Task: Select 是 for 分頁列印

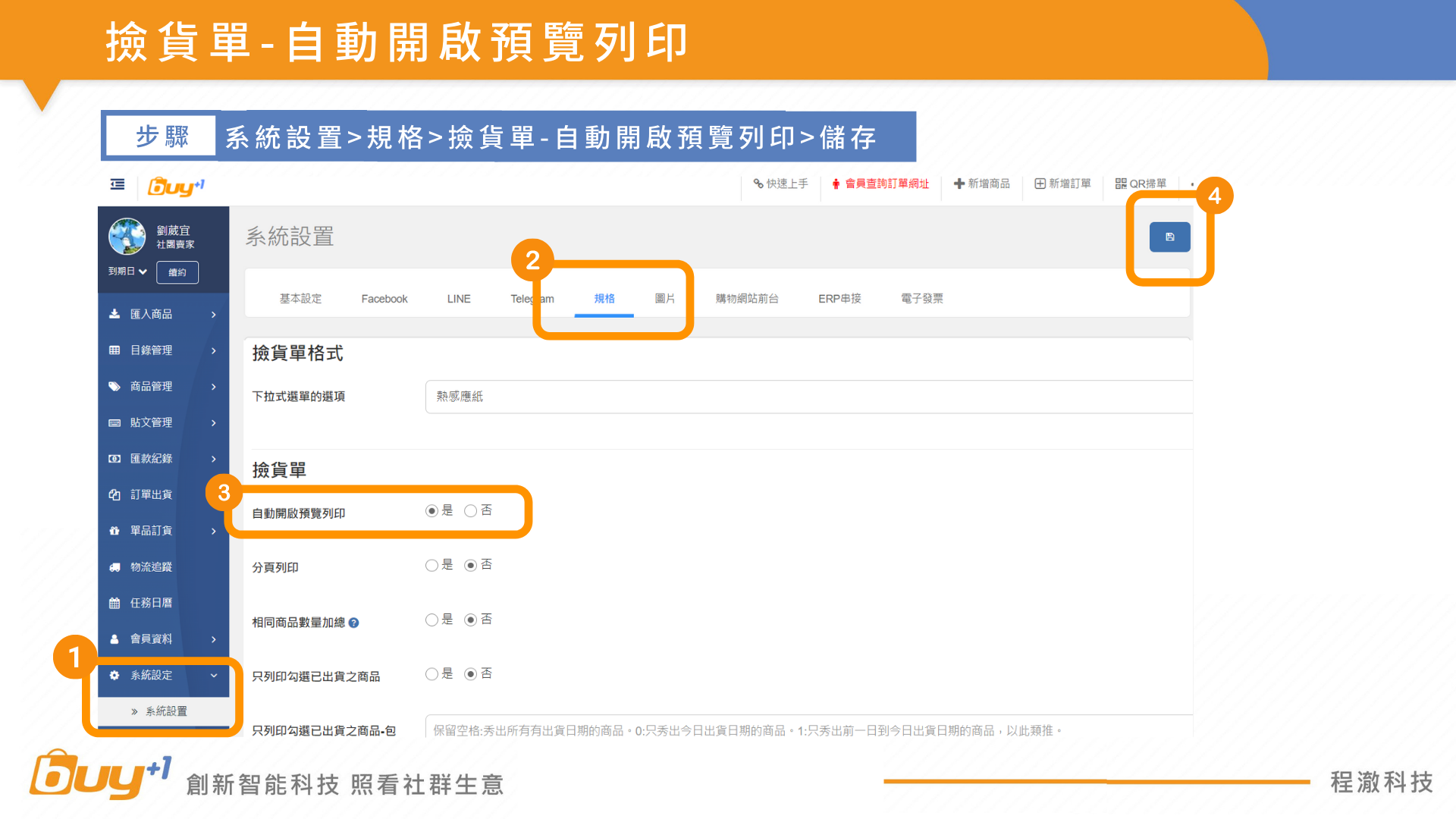Action: point(431,565)
